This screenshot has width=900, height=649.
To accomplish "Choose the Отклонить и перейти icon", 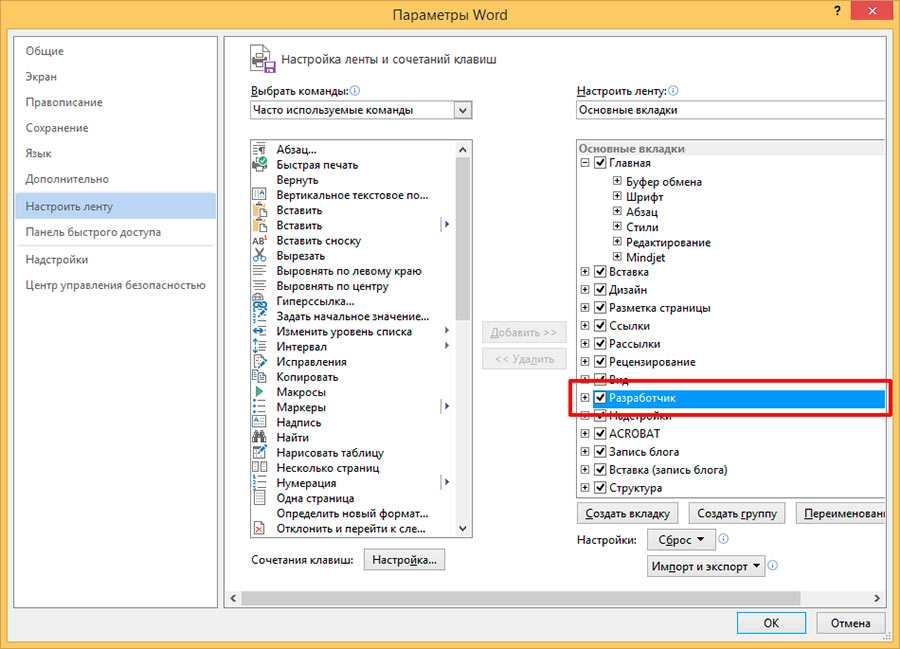I will 259,528.
